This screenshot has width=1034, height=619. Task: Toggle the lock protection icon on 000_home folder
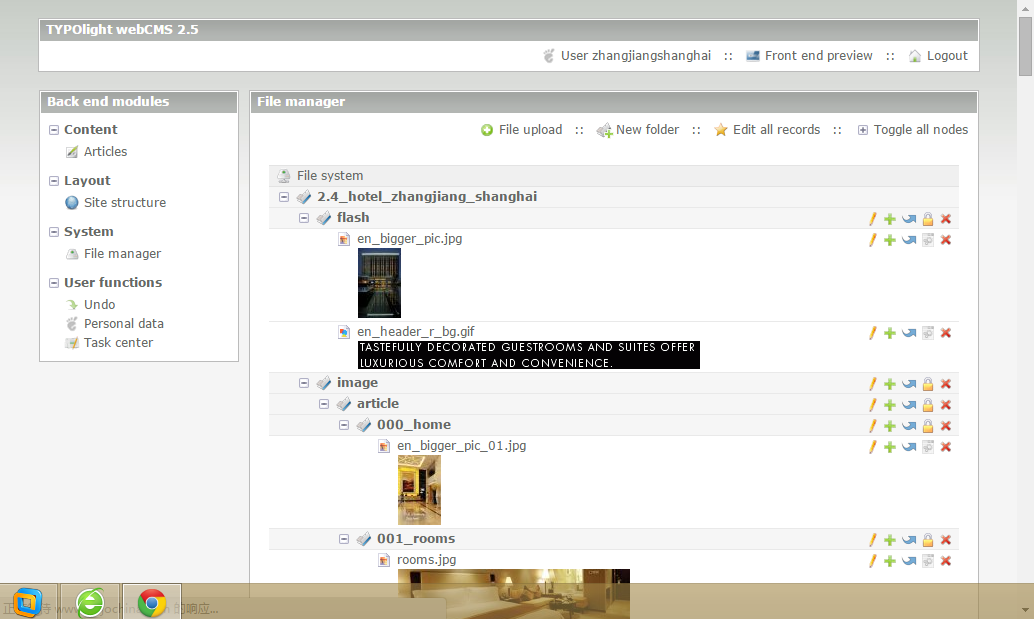coord(928,426)
